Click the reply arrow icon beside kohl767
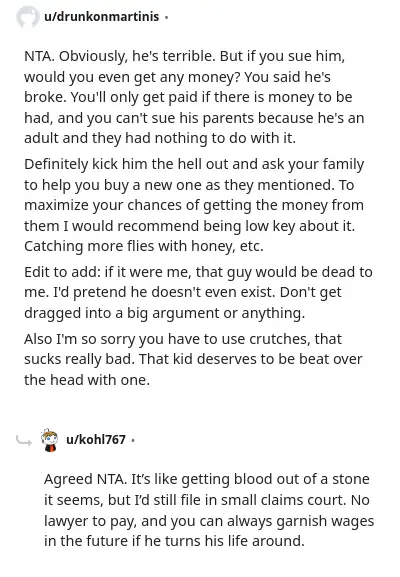This screenshot has width=400, height=577. (24, 440)
